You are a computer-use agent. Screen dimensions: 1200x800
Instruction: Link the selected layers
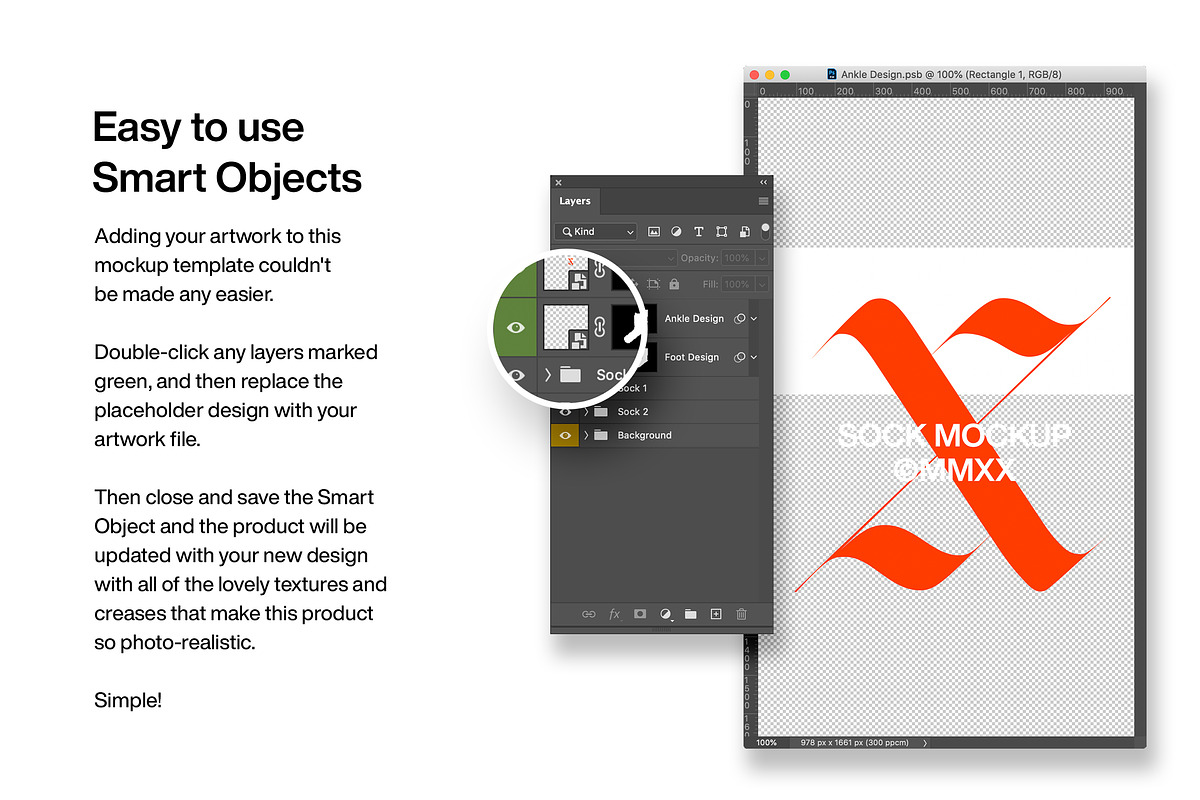589,614
